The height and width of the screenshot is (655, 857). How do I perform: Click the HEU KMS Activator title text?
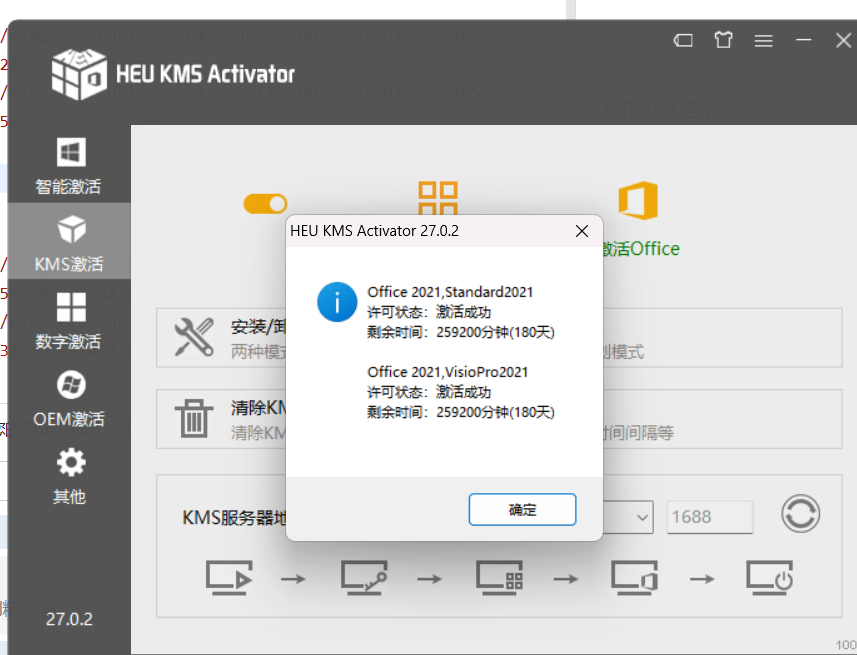pyautogui.click(x=206, y=74)
